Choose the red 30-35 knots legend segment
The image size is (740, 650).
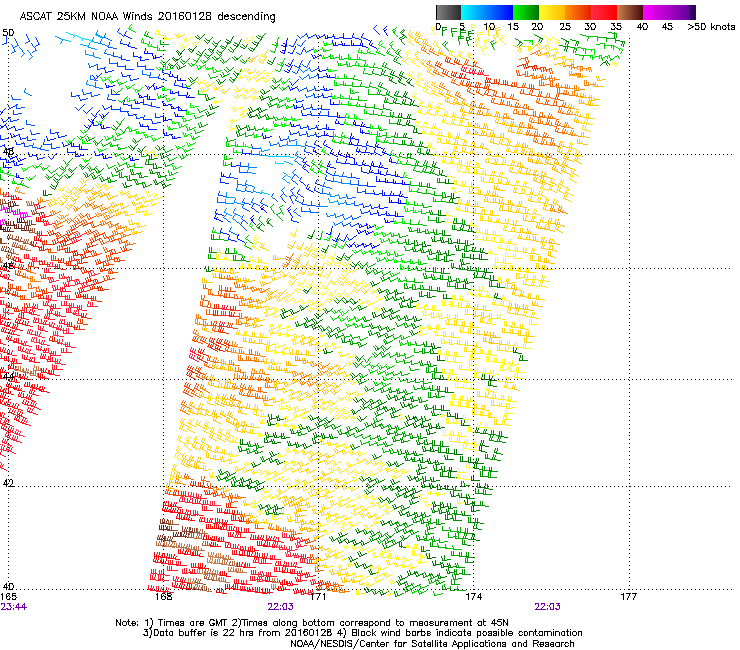point(604,12)
